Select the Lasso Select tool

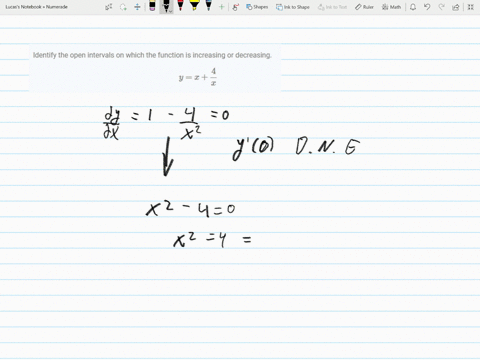(x=123, y=7)
